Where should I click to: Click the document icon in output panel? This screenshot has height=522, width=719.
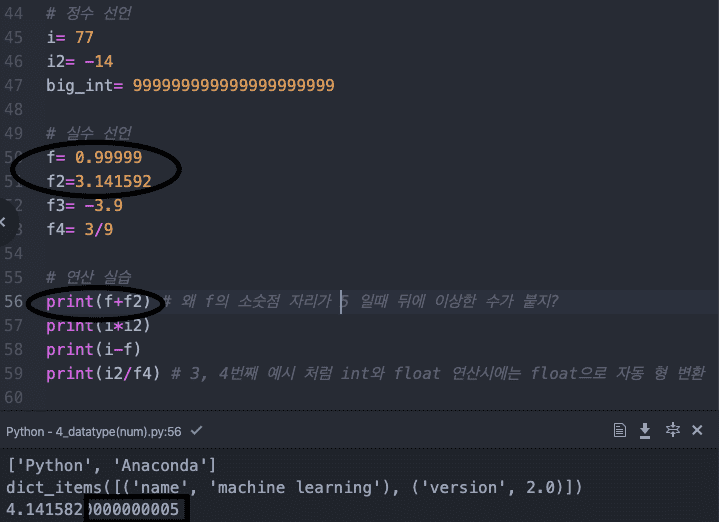[x=620, y=430]
